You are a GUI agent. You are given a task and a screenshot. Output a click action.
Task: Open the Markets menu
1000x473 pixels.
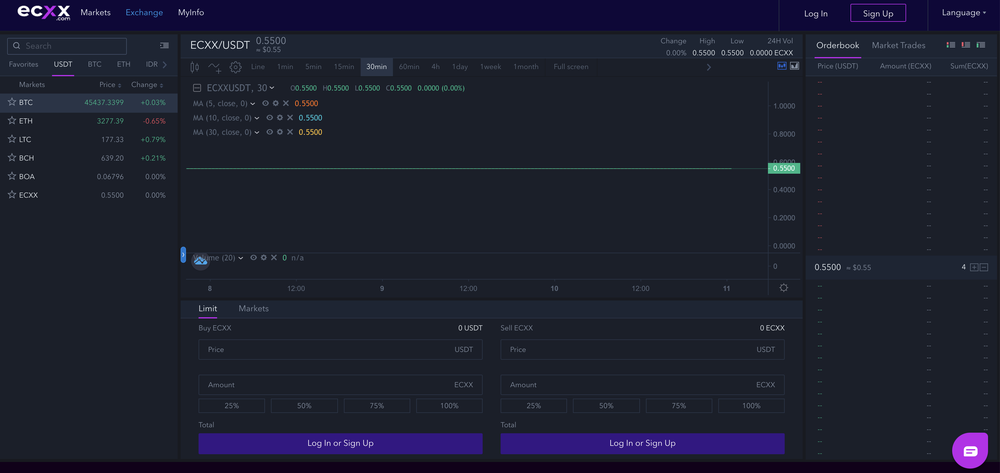(95, 13)
